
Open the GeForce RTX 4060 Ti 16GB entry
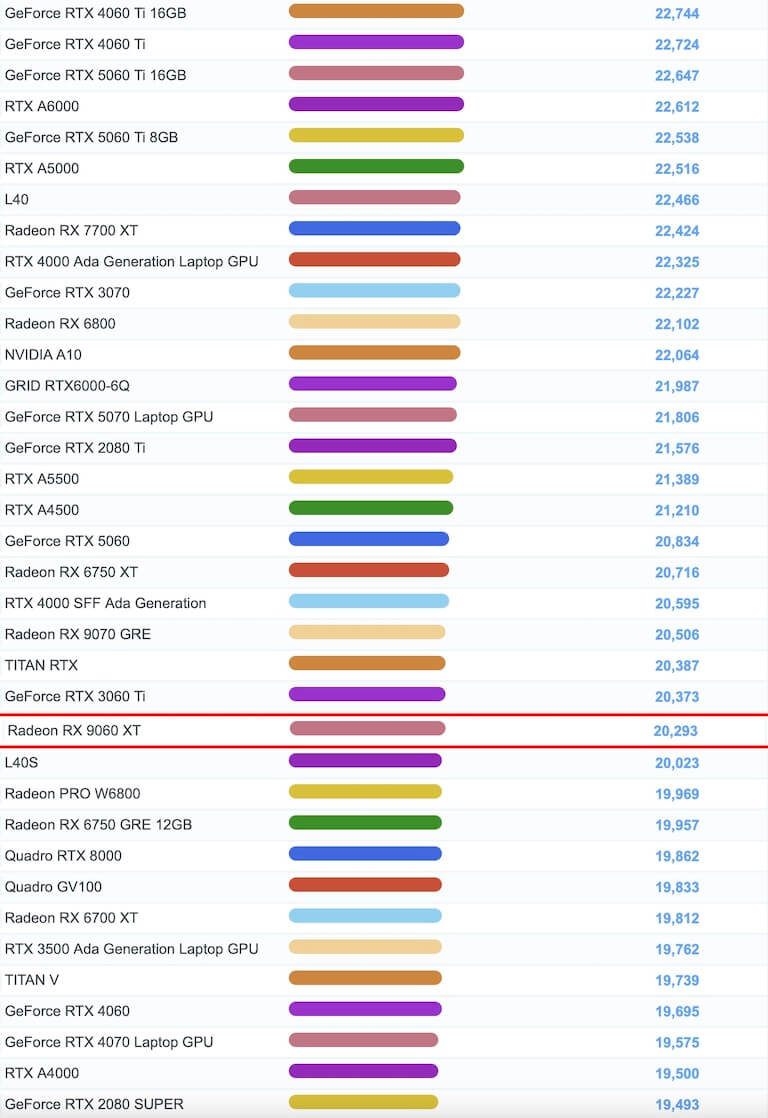coord(95,13)
